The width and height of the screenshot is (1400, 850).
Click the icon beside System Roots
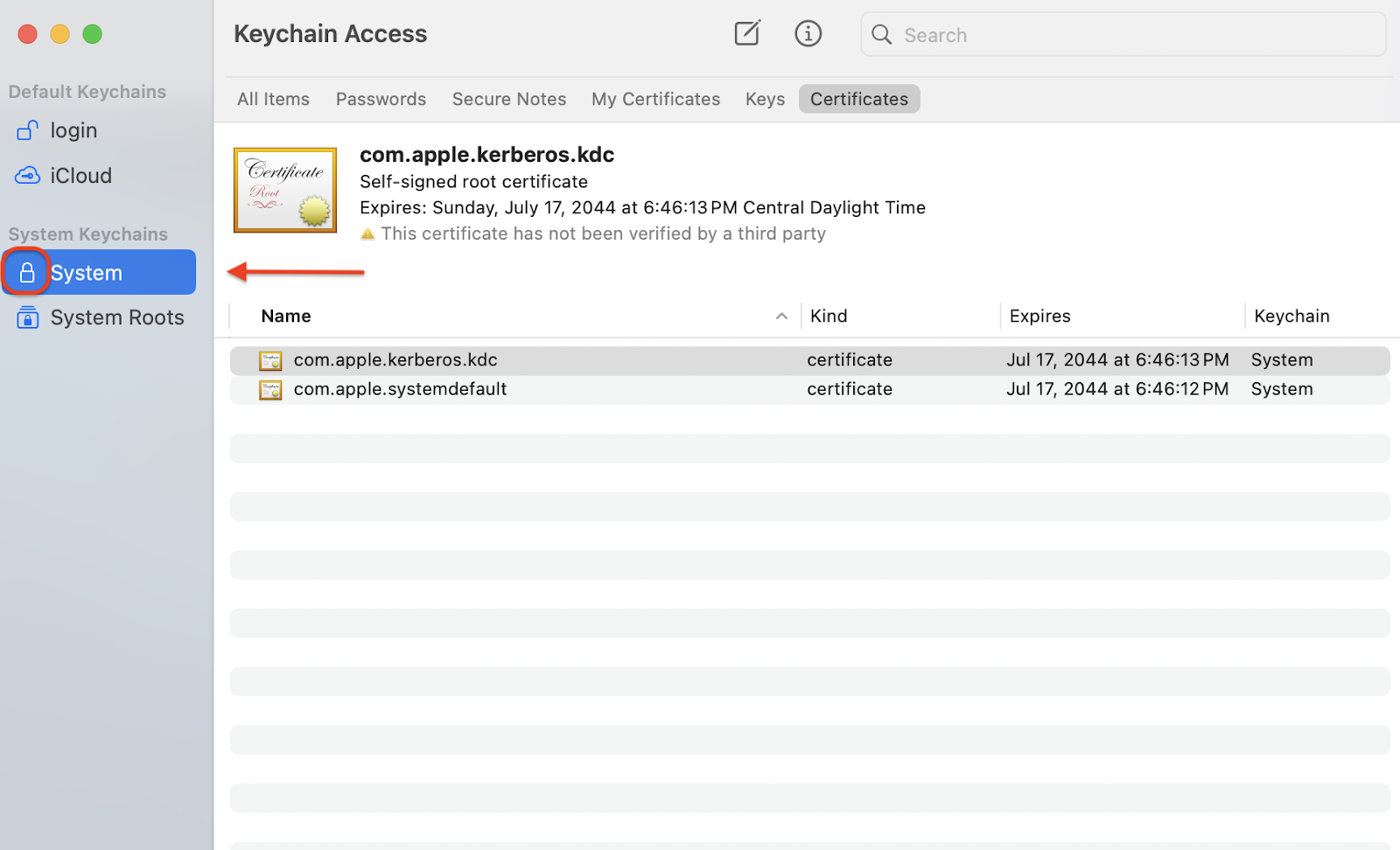(x=27, y=317)
